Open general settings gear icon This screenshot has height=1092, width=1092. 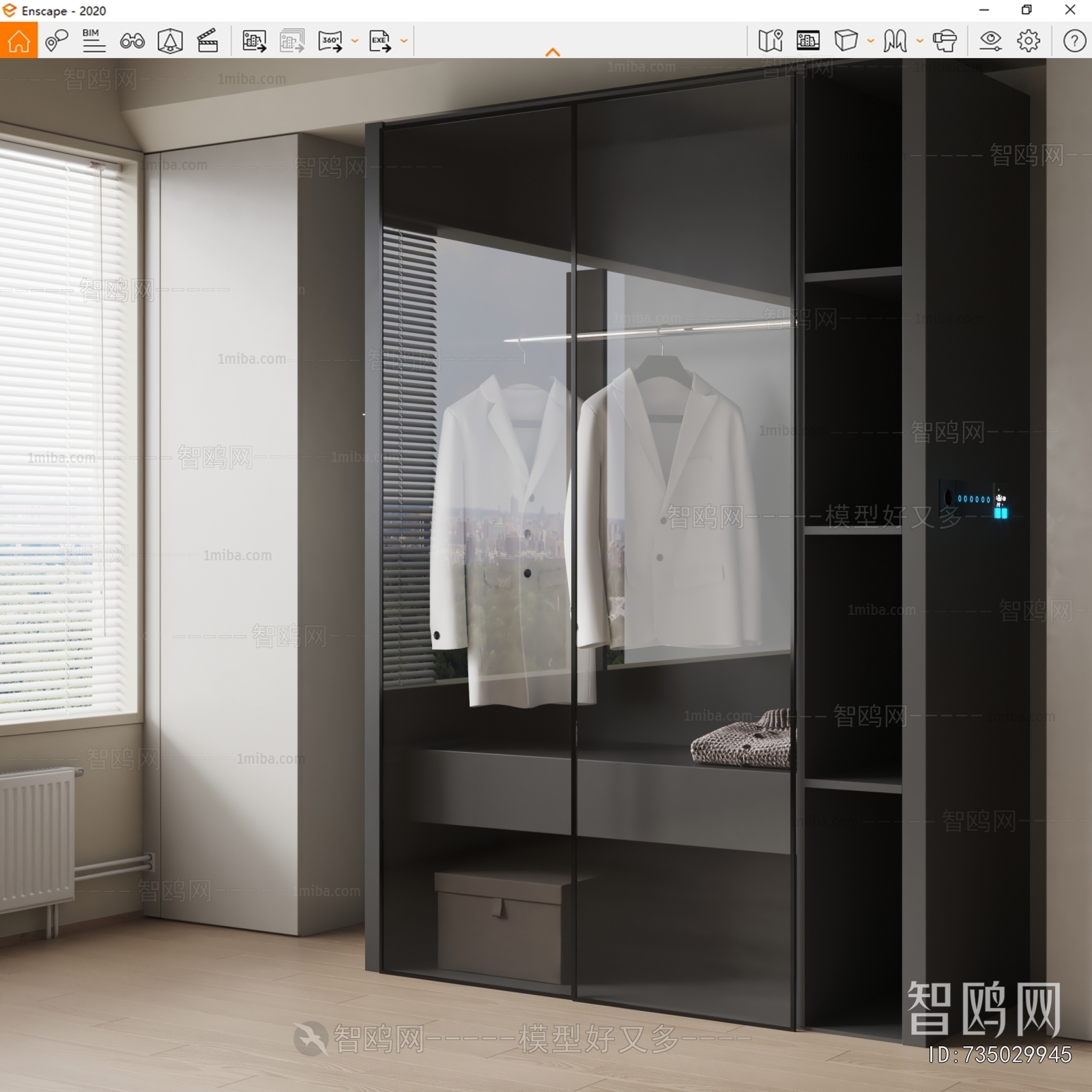pos(1029,41)
